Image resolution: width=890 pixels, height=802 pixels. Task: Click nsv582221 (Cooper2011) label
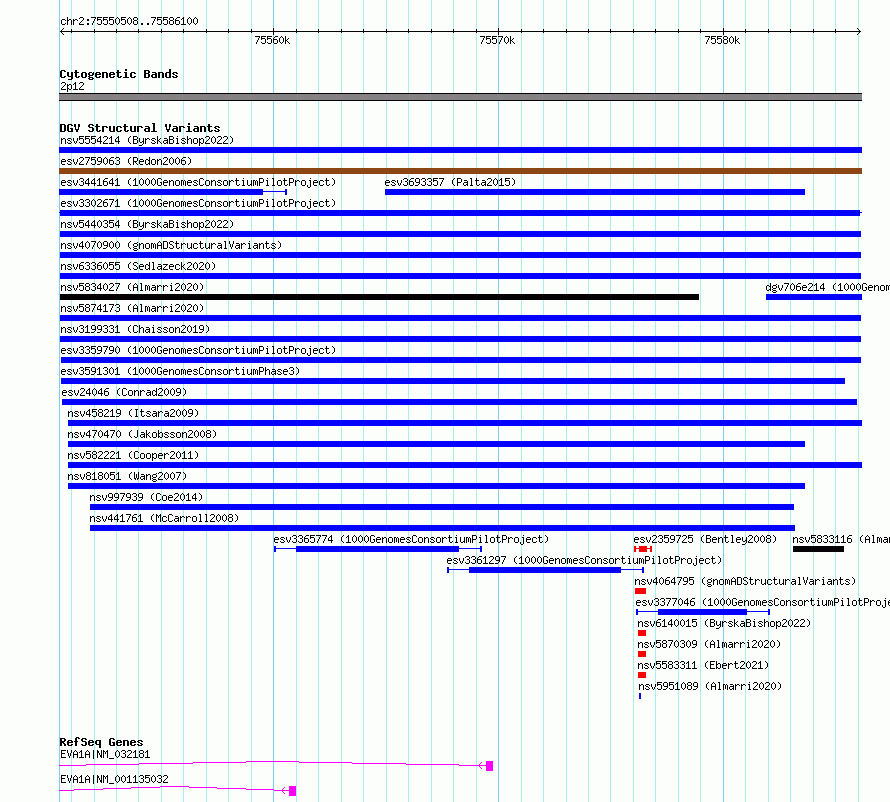(133, 455)
